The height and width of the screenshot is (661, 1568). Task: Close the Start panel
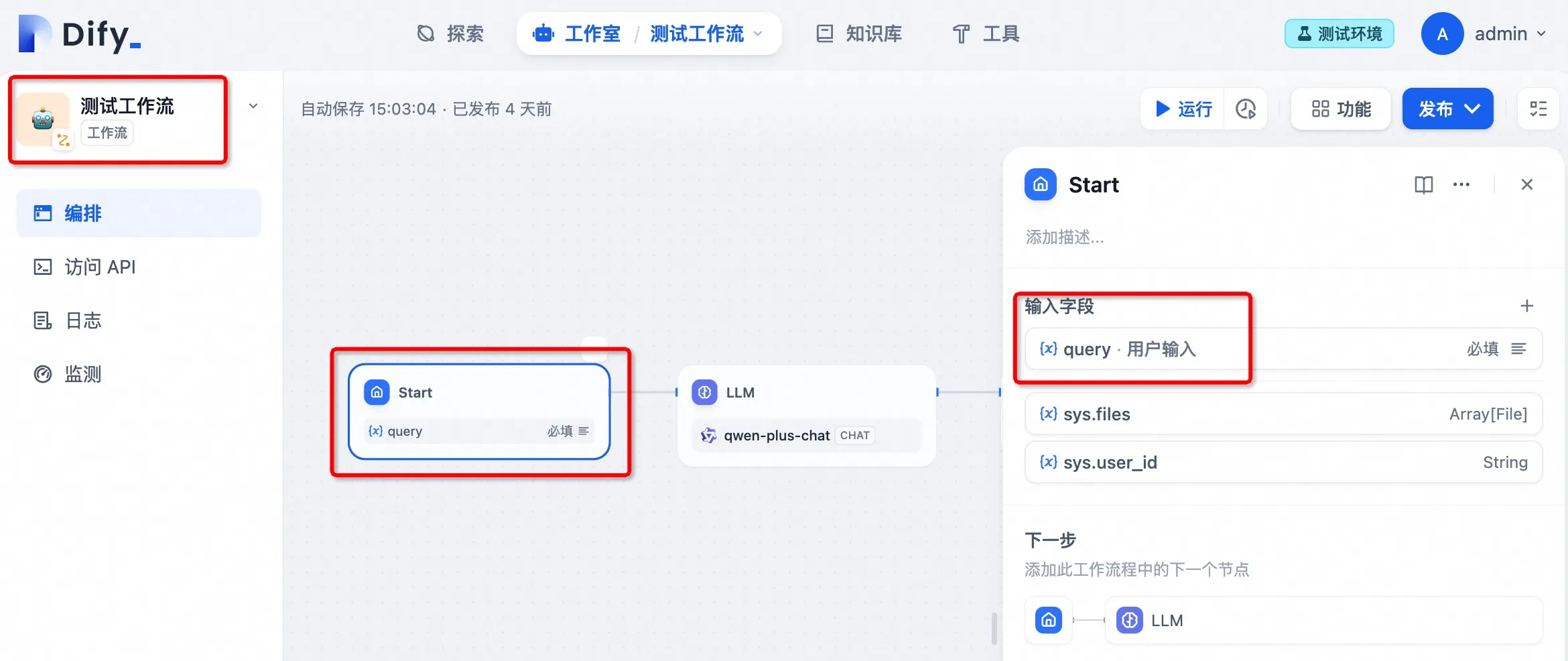[1526, 184]
